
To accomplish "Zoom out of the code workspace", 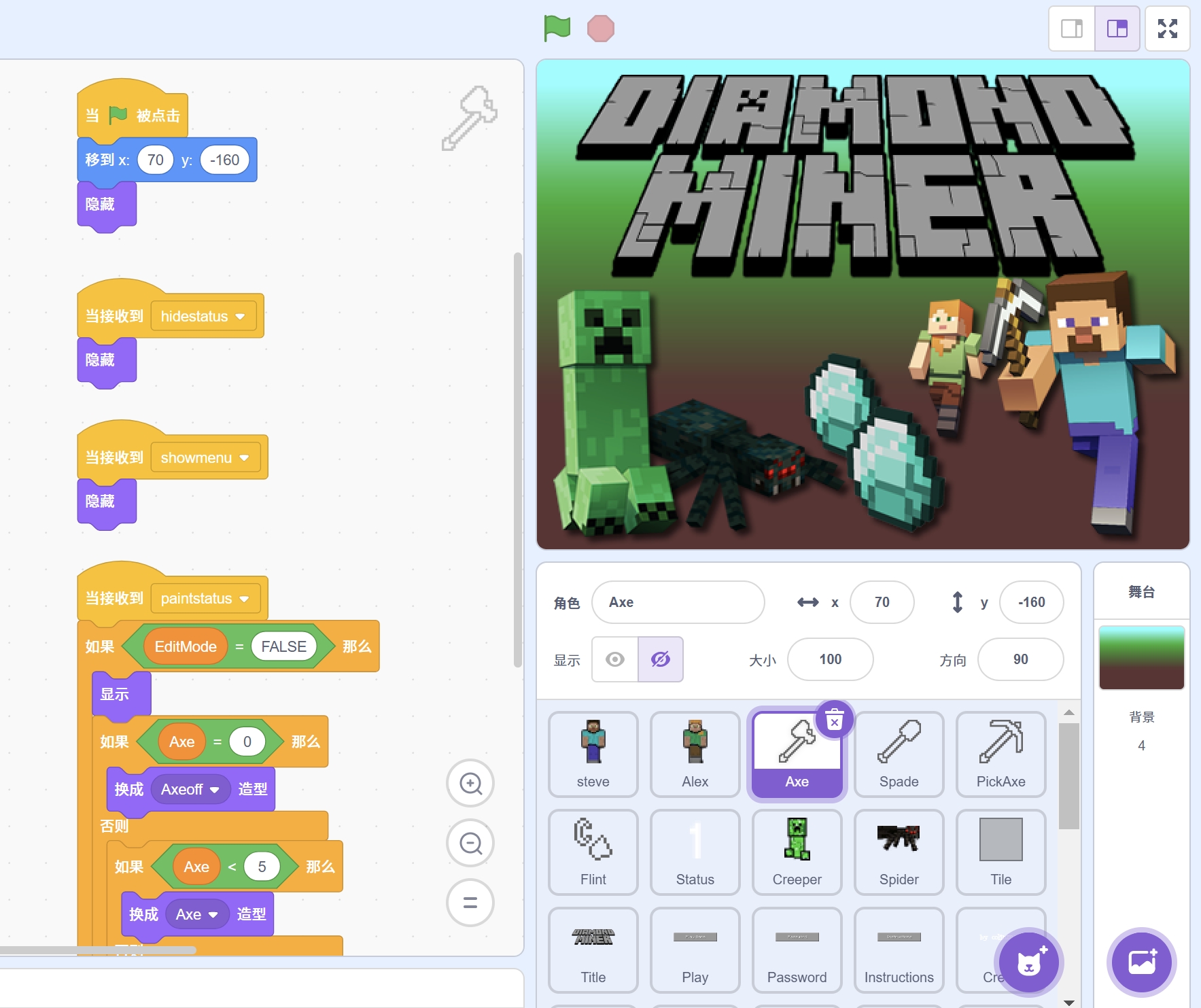I will (x=470, y=843).
